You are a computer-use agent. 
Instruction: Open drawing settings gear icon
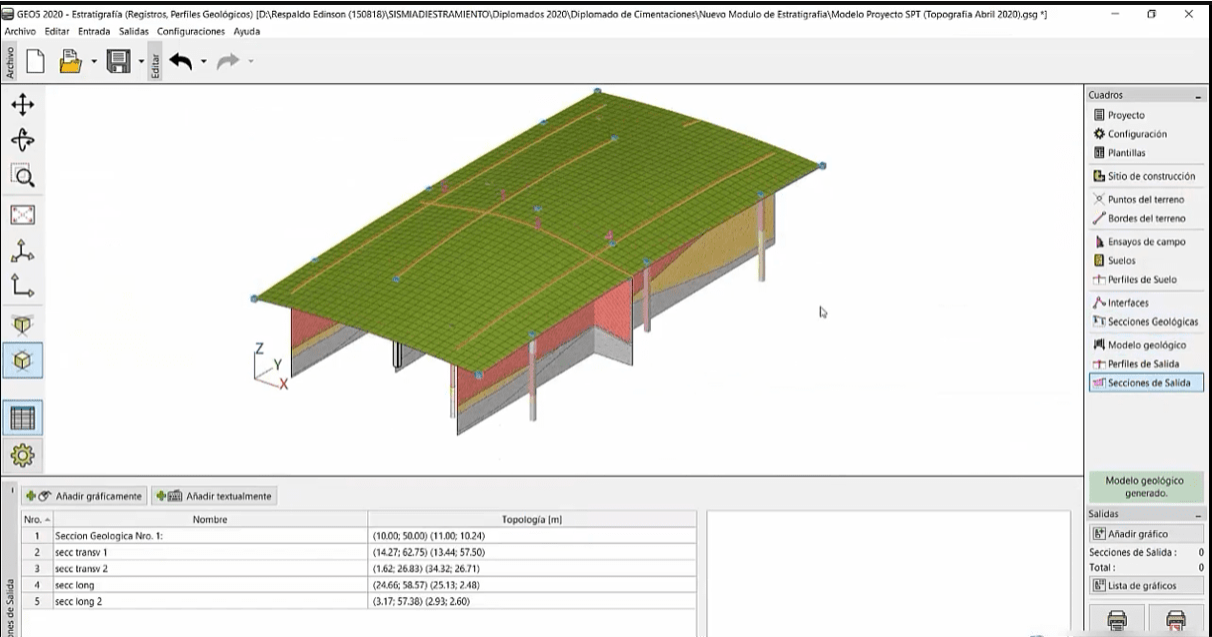[22, 456]
